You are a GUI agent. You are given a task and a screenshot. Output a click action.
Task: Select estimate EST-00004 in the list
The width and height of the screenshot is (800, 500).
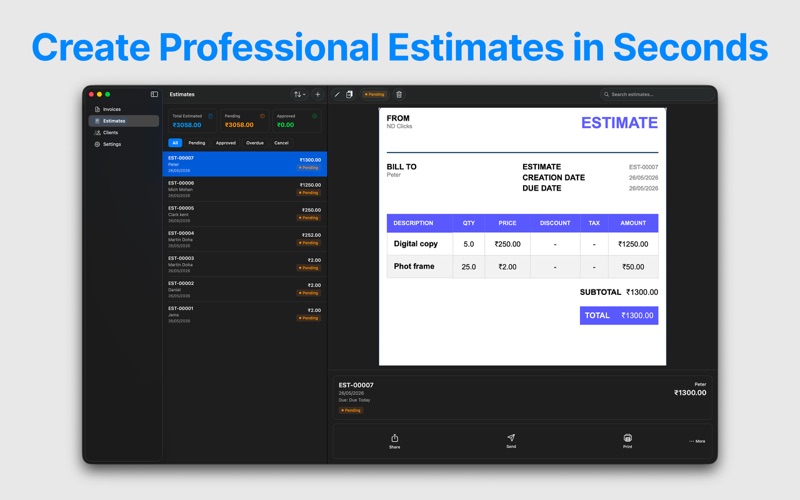point(245,239)
